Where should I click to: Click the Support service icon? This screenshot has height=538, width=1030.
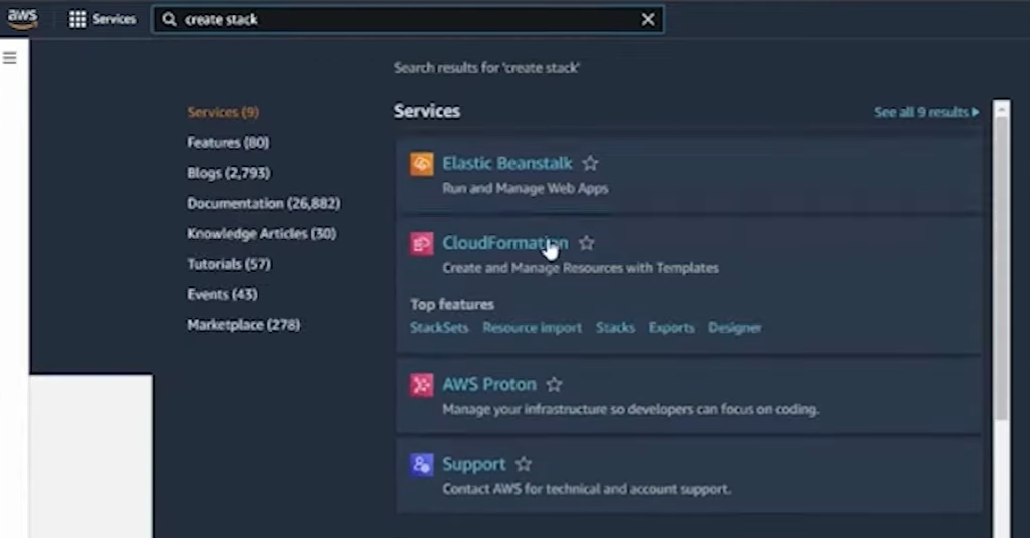pyautogui.click(x=422, y=464)
